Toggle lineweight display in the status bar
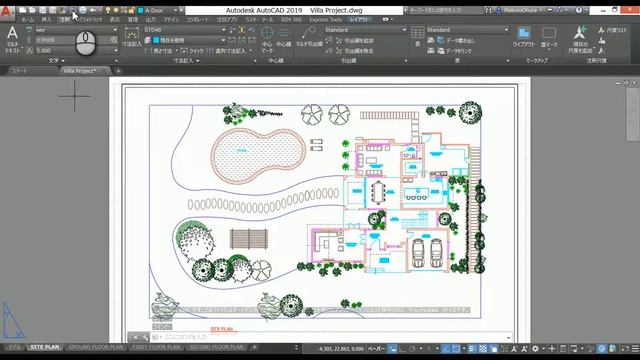Screen dimensions: 640x360 pos(472,349)
